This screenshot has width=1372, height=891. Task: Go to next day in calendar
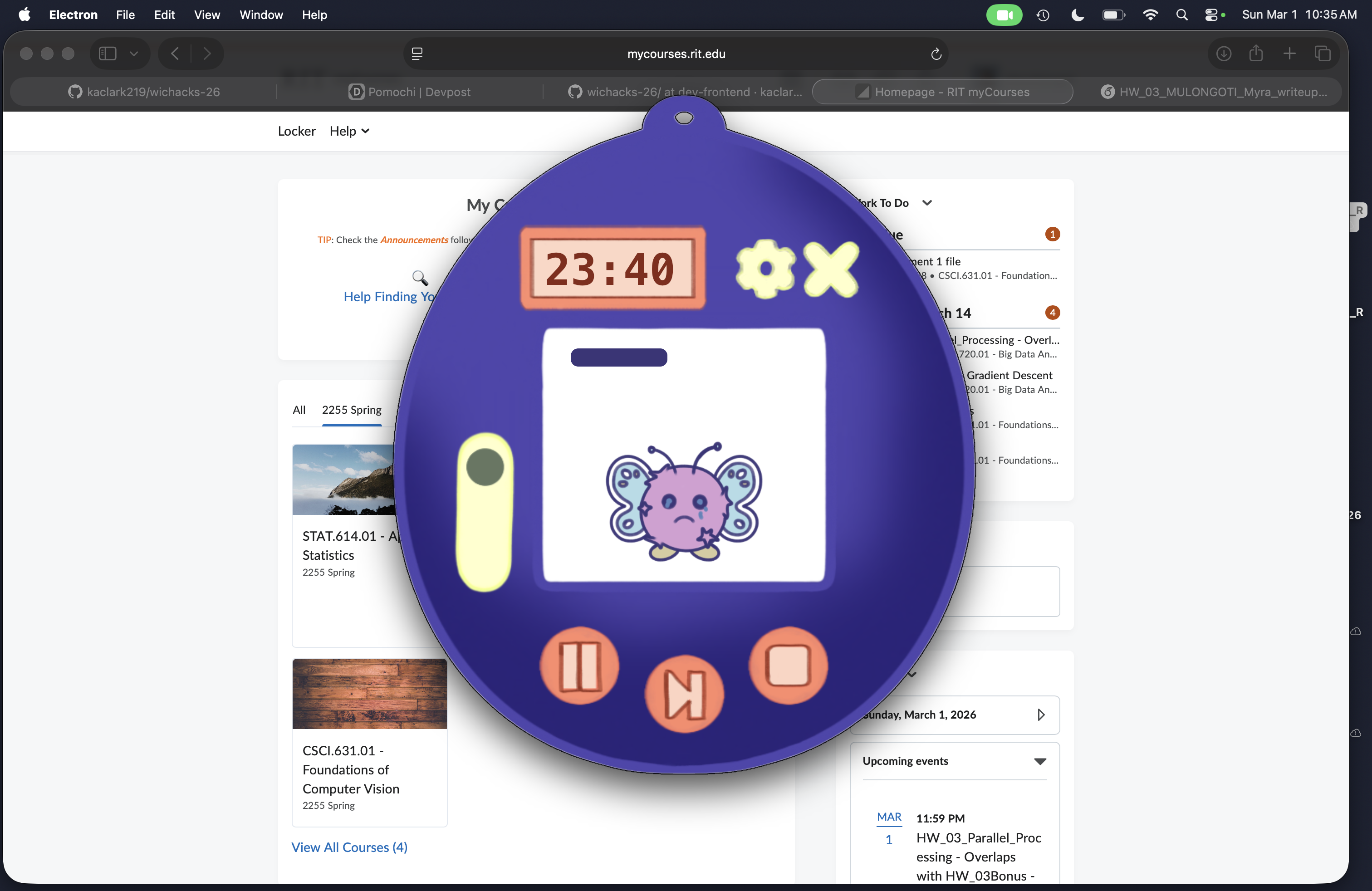1040,715
